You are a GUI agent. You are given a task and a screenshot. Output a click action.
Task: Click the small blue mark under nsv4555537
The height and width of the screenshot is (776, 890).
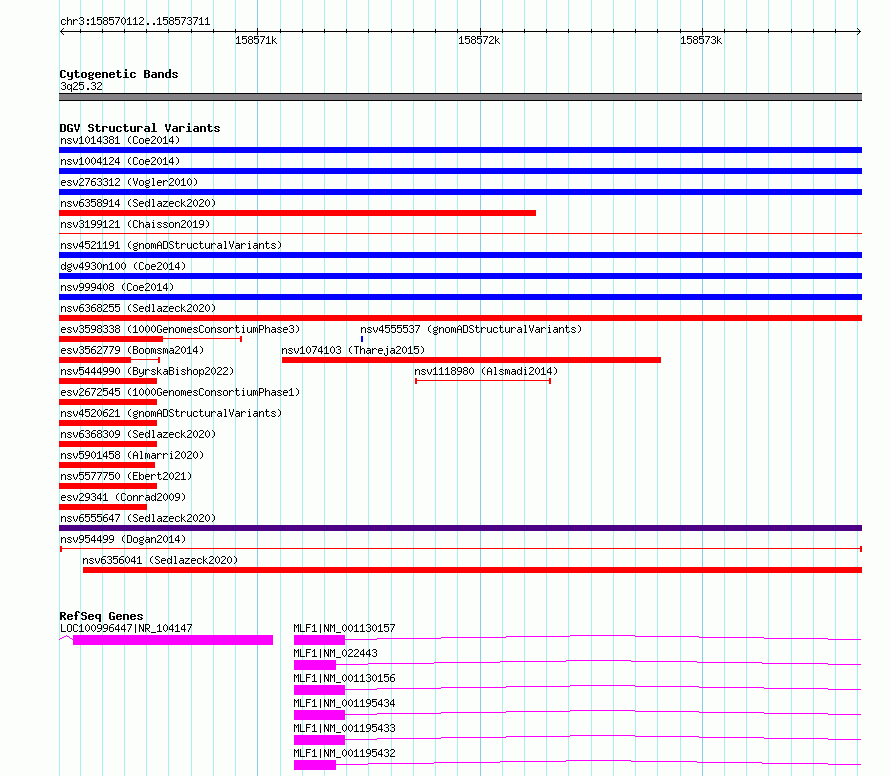[x=362, y=339]
